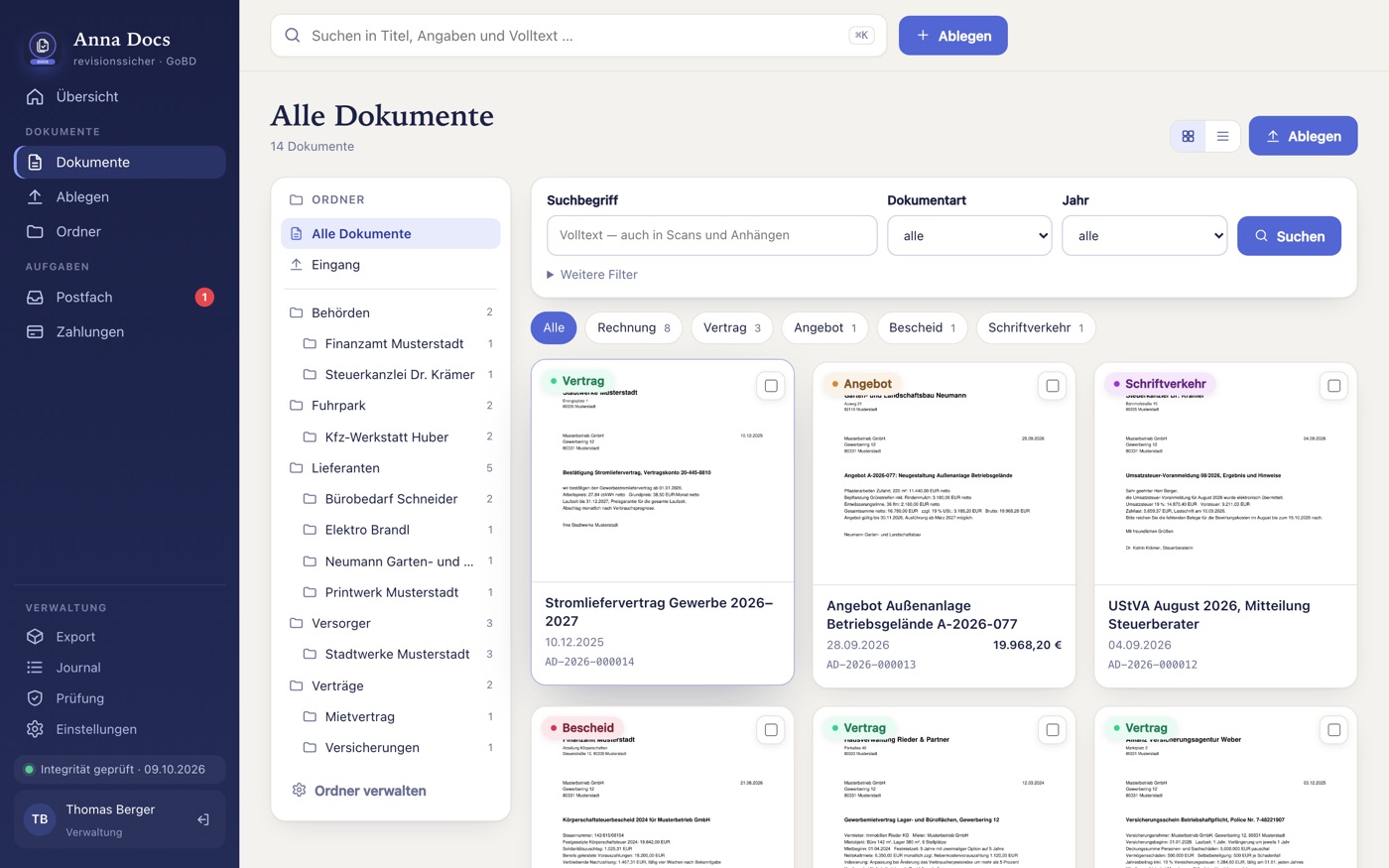Viewport: 1389px width, 868px height.
Task: Filter by Vertrag tab
Action: click(x=732, y=327)
